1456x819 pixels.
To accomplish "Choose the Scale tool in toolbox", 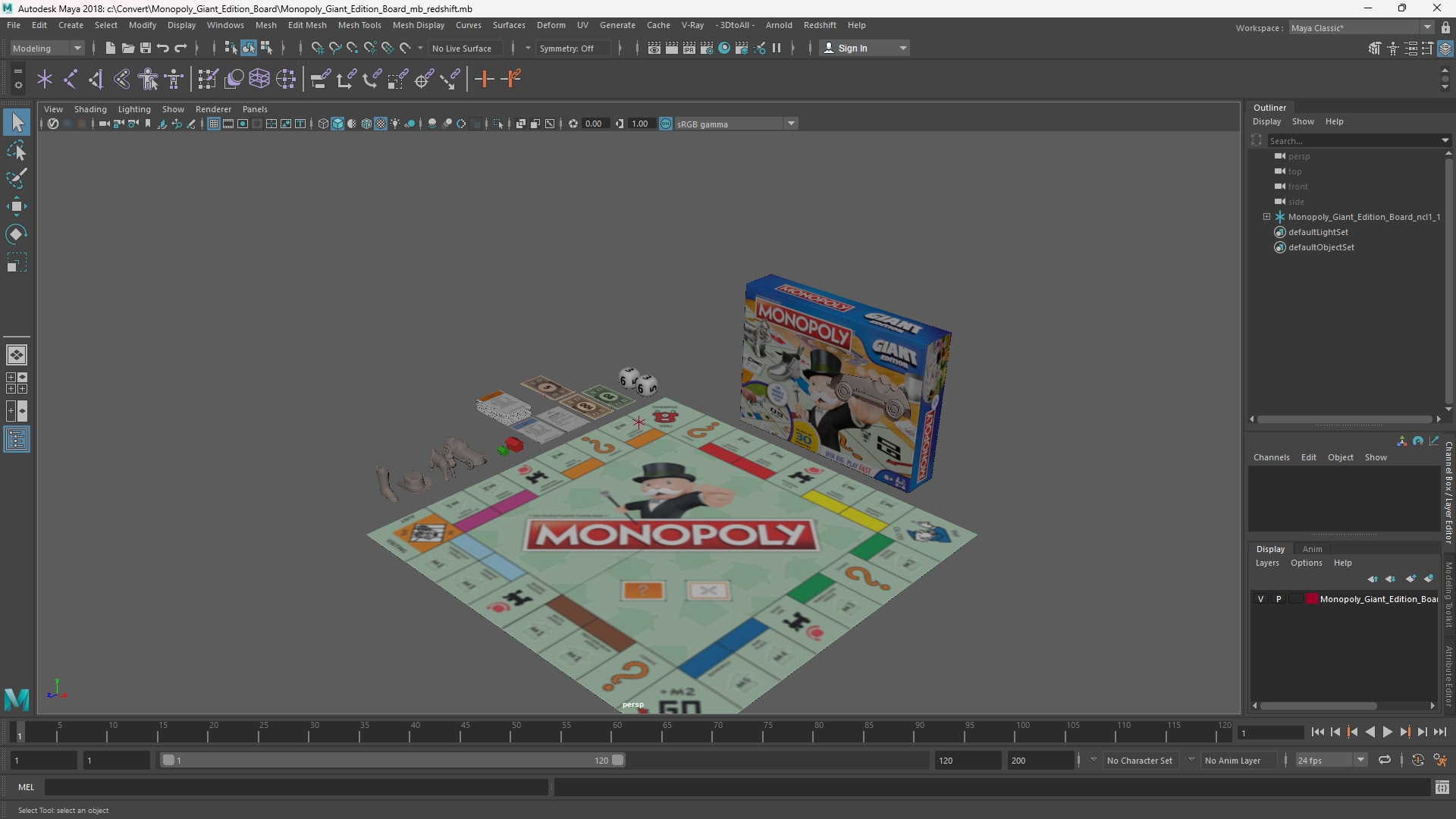I will [x=17, y=262].
